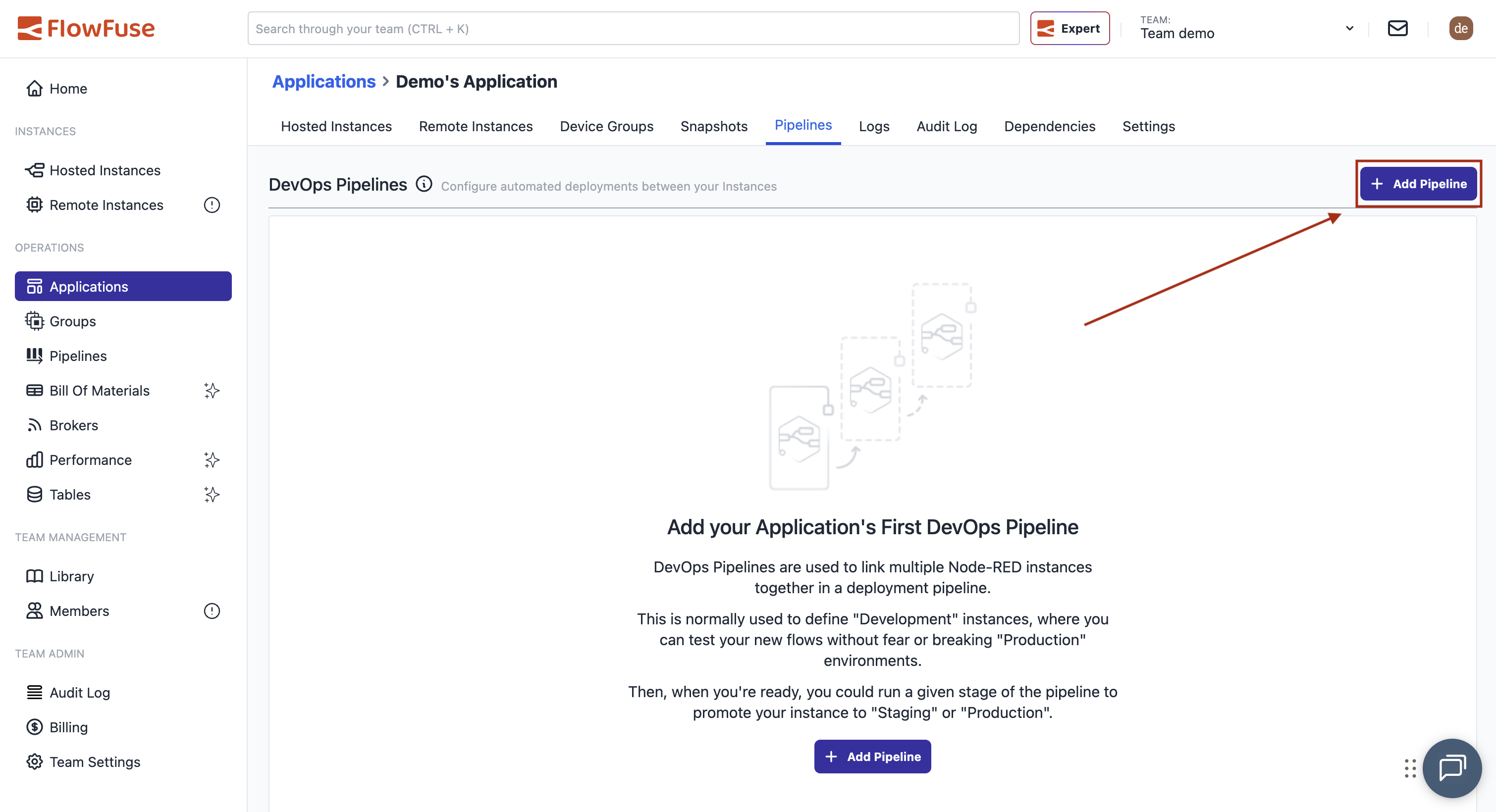Follow the Applications breadcrumb link
This screenshot has height=812, width=1496.
click(324, 82)
